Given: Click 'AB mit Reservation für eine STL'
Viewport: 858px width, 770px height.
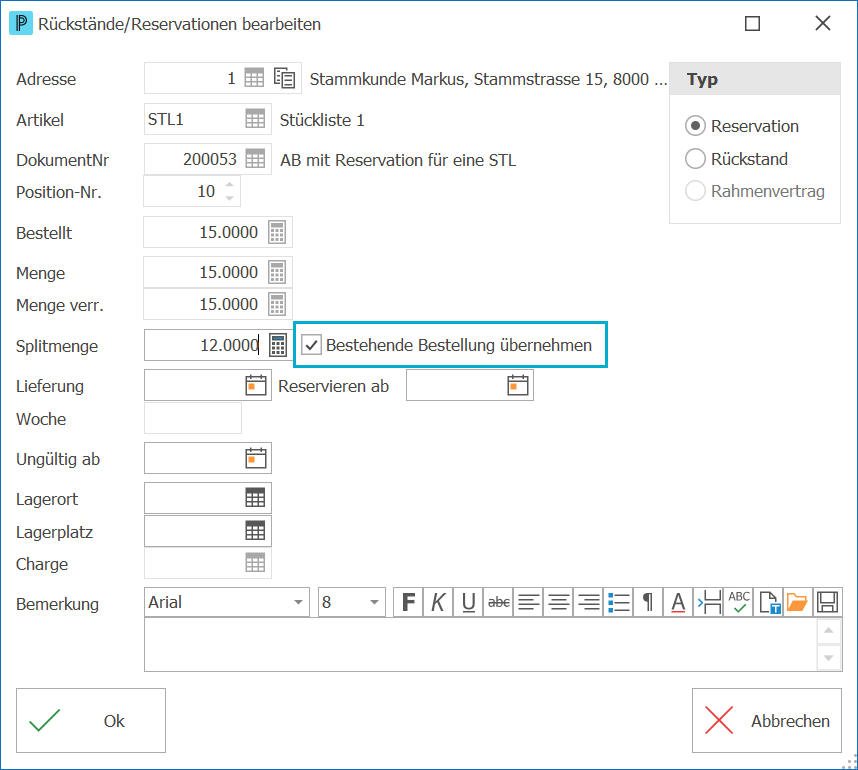Looking at the screenshot, I should pos(398,160).
